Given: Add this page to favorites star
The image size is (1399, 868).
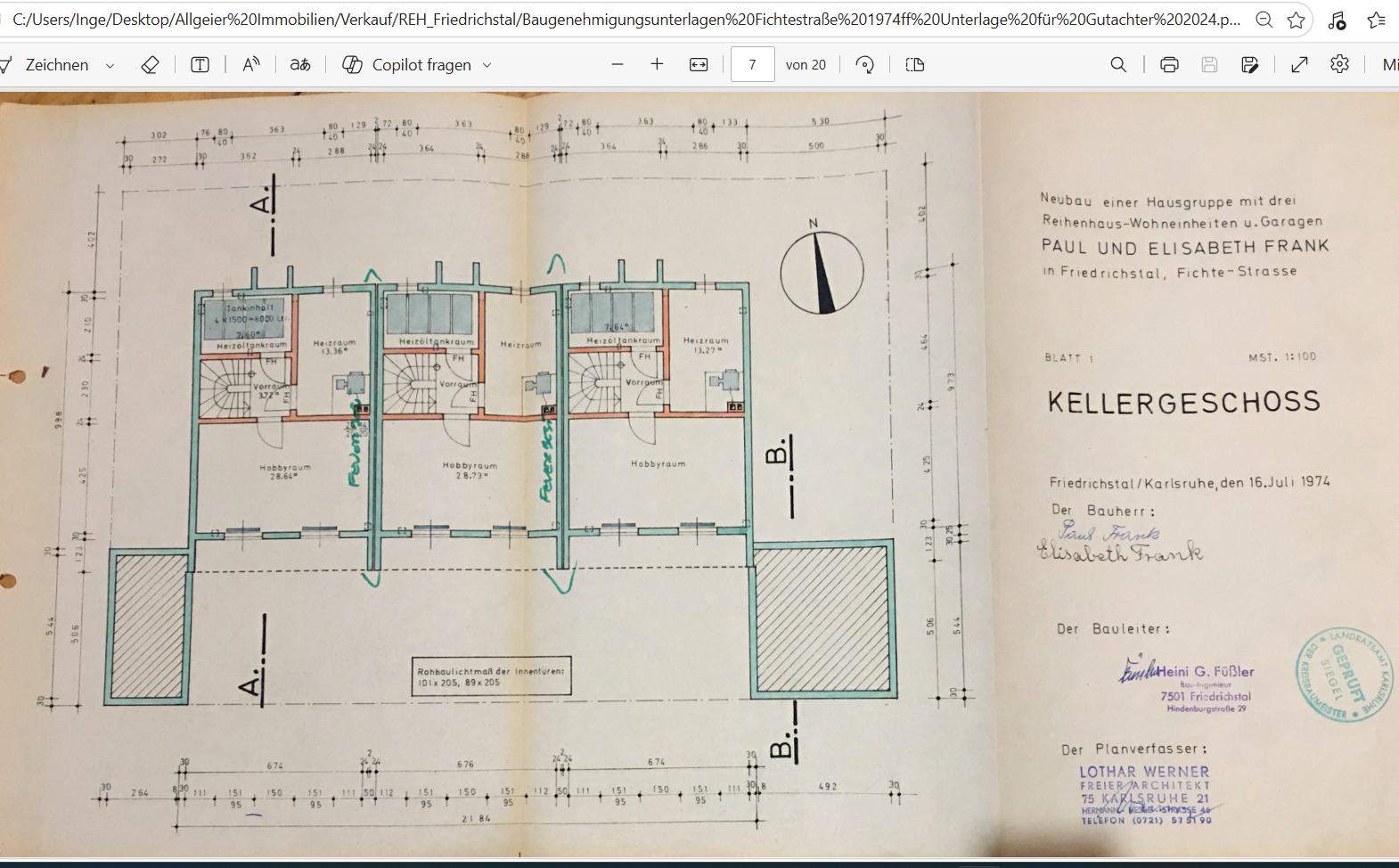Looking at the screenshot, I should (1296, 20).
